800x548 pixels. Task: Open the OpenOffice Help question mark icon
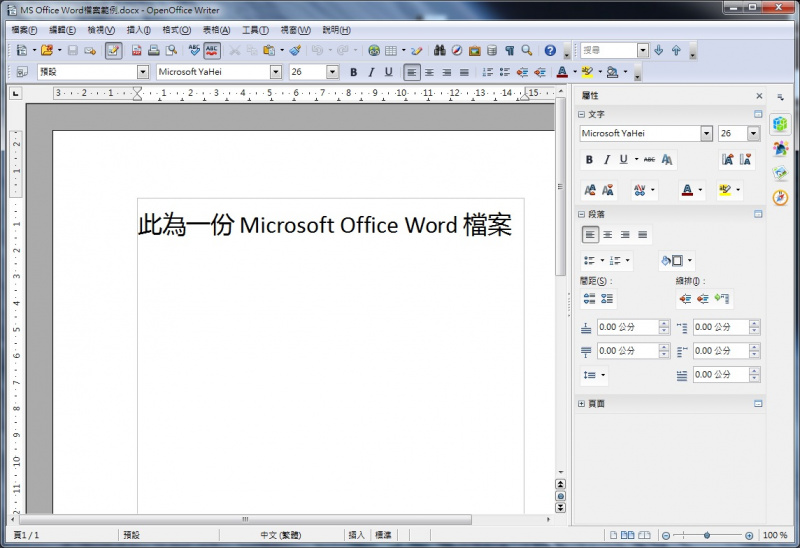click(550, 50)
